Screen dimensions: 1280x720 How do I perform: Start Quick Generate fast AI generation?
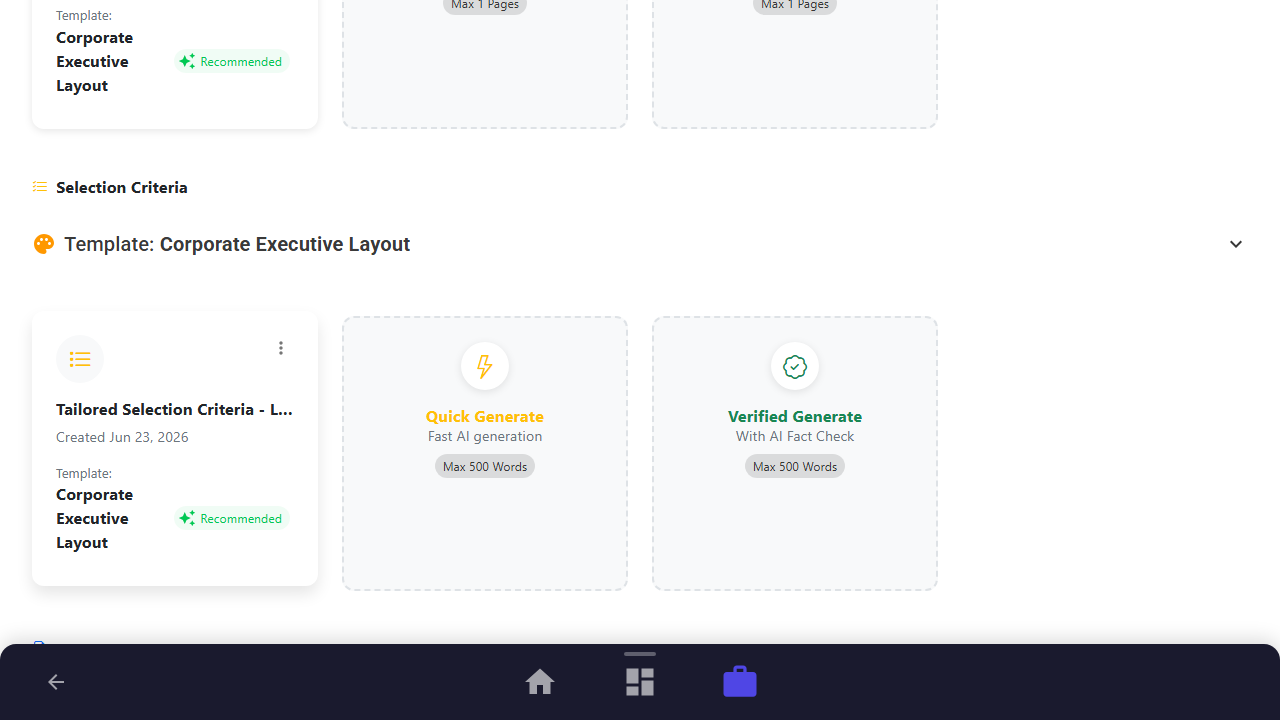tap(485, 454)
